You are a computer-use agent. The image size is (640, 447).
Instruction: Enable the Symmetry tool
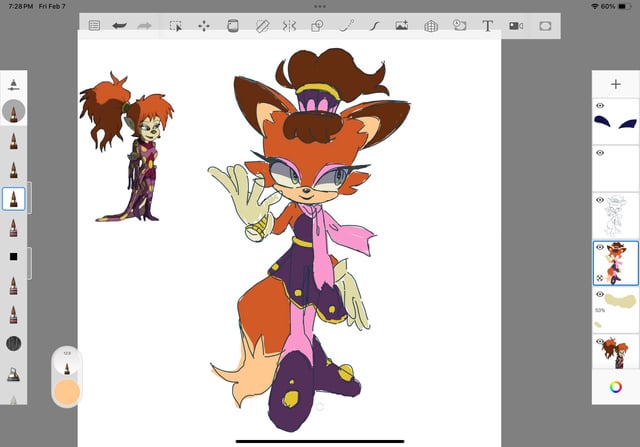tap(289, 26)
